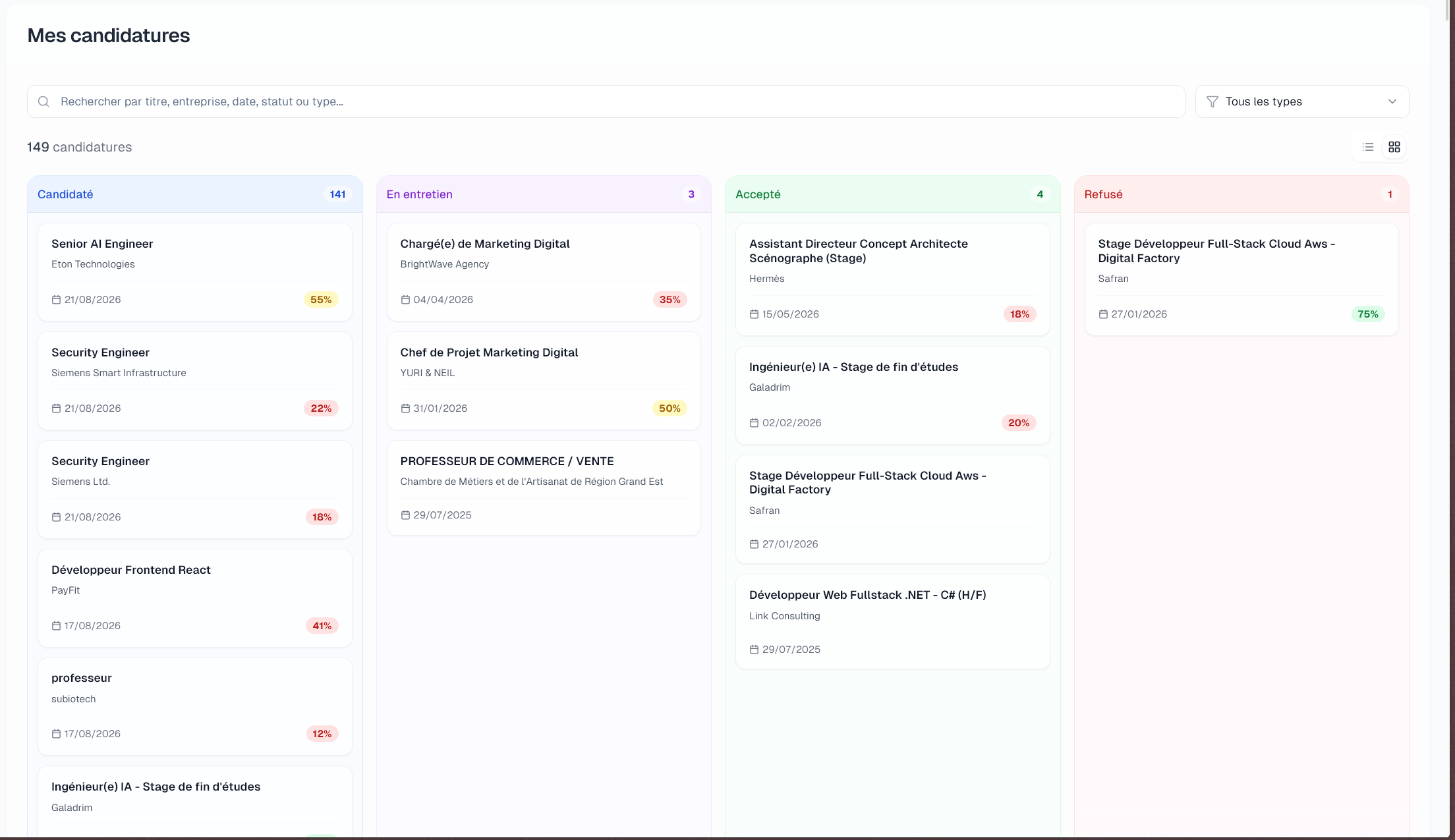Click the 12% score on professeur card
This screenshot has height=840, width=1455.
click(322, 734)
